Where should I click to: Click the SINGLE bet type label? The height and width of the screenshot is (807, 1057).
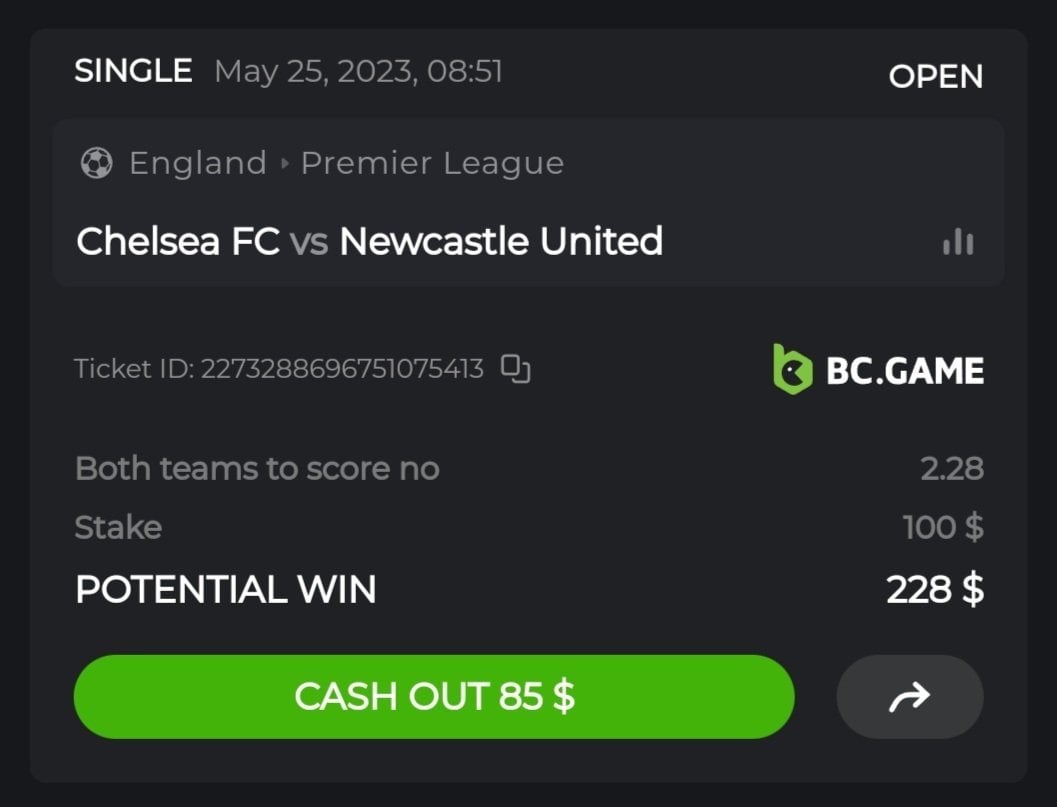[x=133, y=71]
